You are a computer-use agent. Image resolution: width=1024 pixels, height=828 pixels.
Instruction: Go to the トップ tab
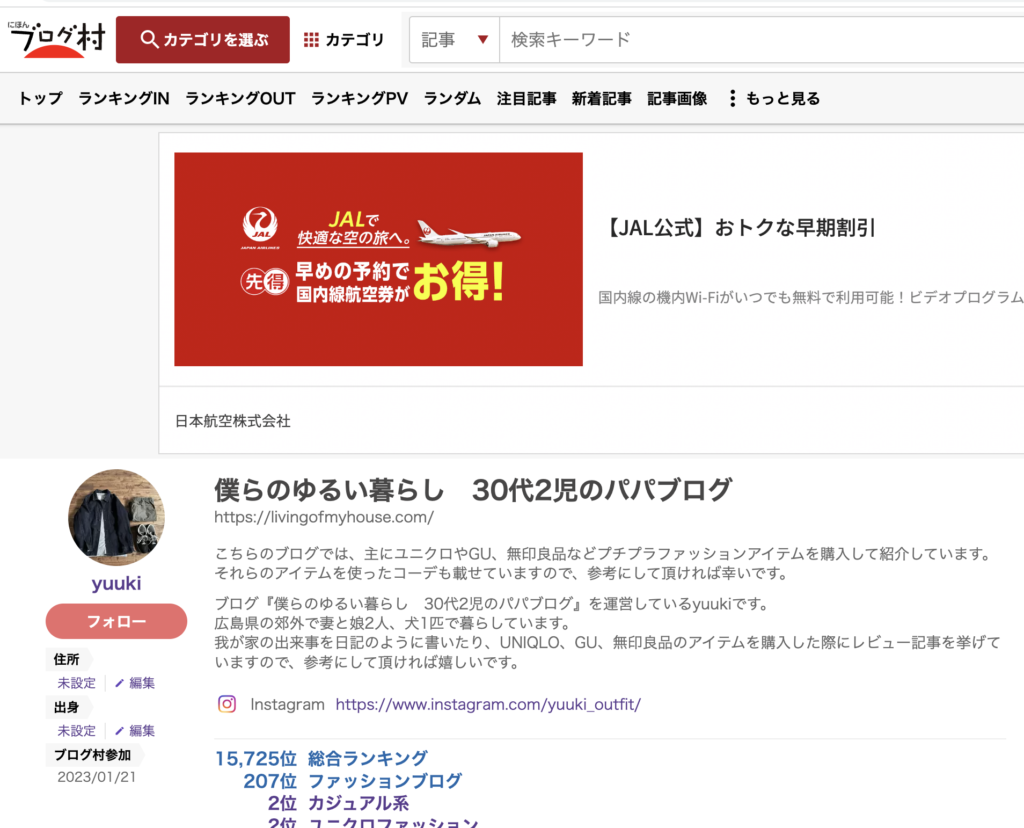(x=40, y=99)
